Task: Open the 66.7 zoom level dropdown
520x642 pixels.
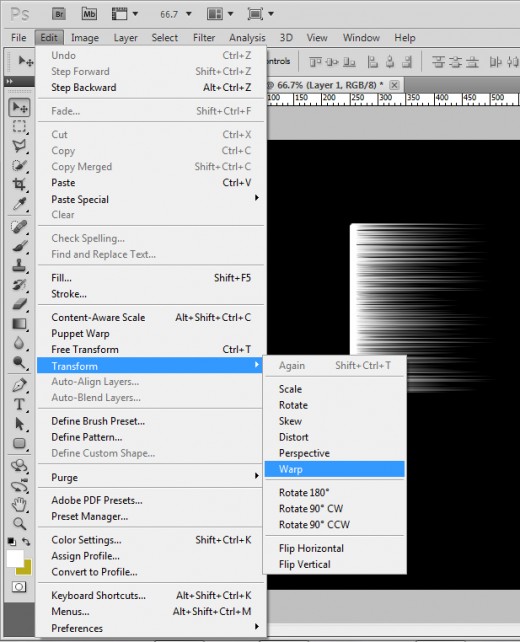Action: (176, 14)
